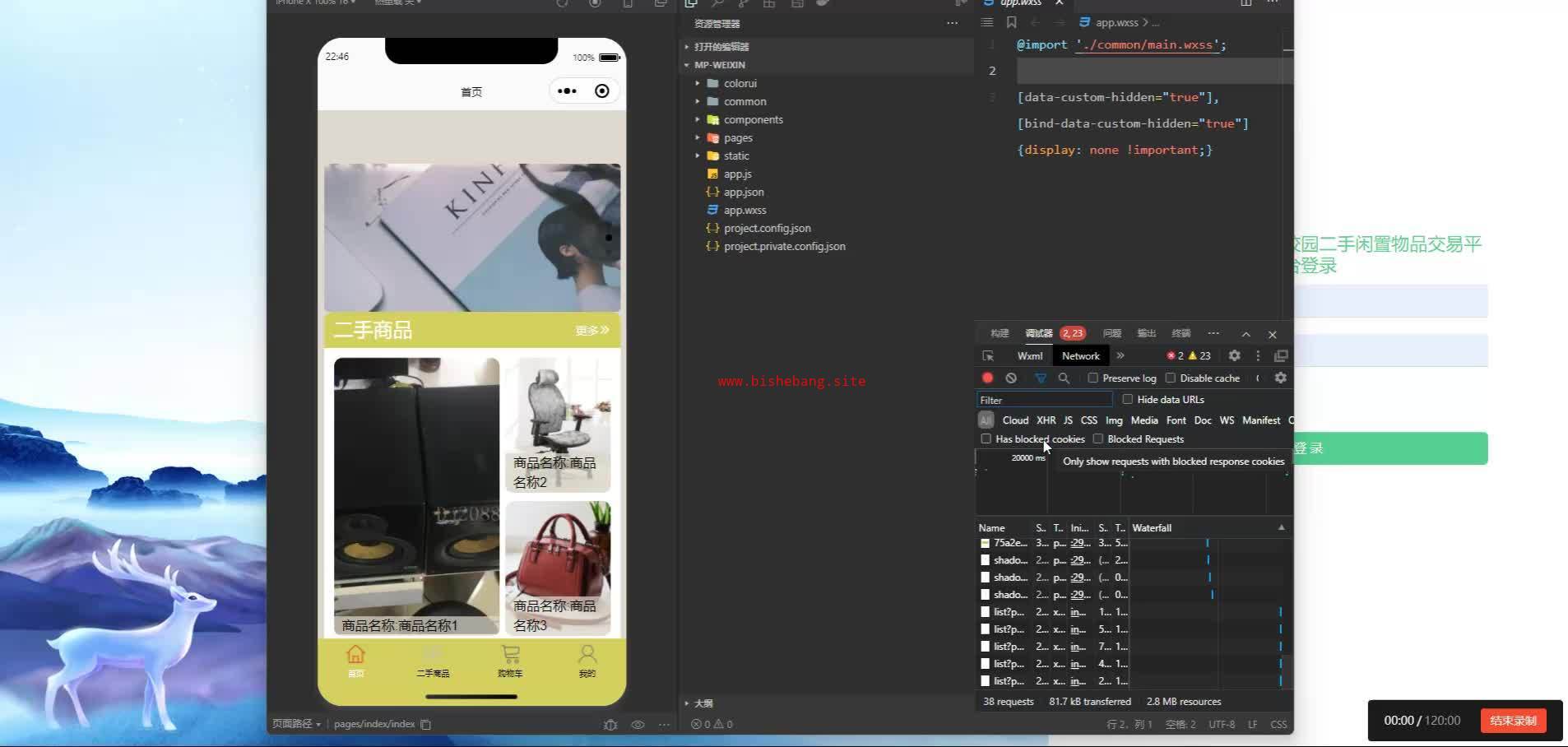This screenshot has height=747, width=1568.
Task: Click the red 结束录制 button
Action: point(1513,721)
